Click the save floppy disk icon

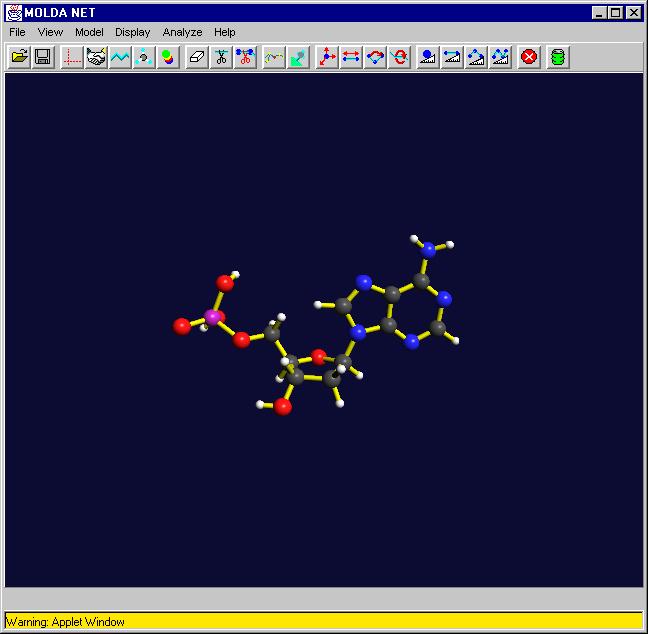pos(43,57)
